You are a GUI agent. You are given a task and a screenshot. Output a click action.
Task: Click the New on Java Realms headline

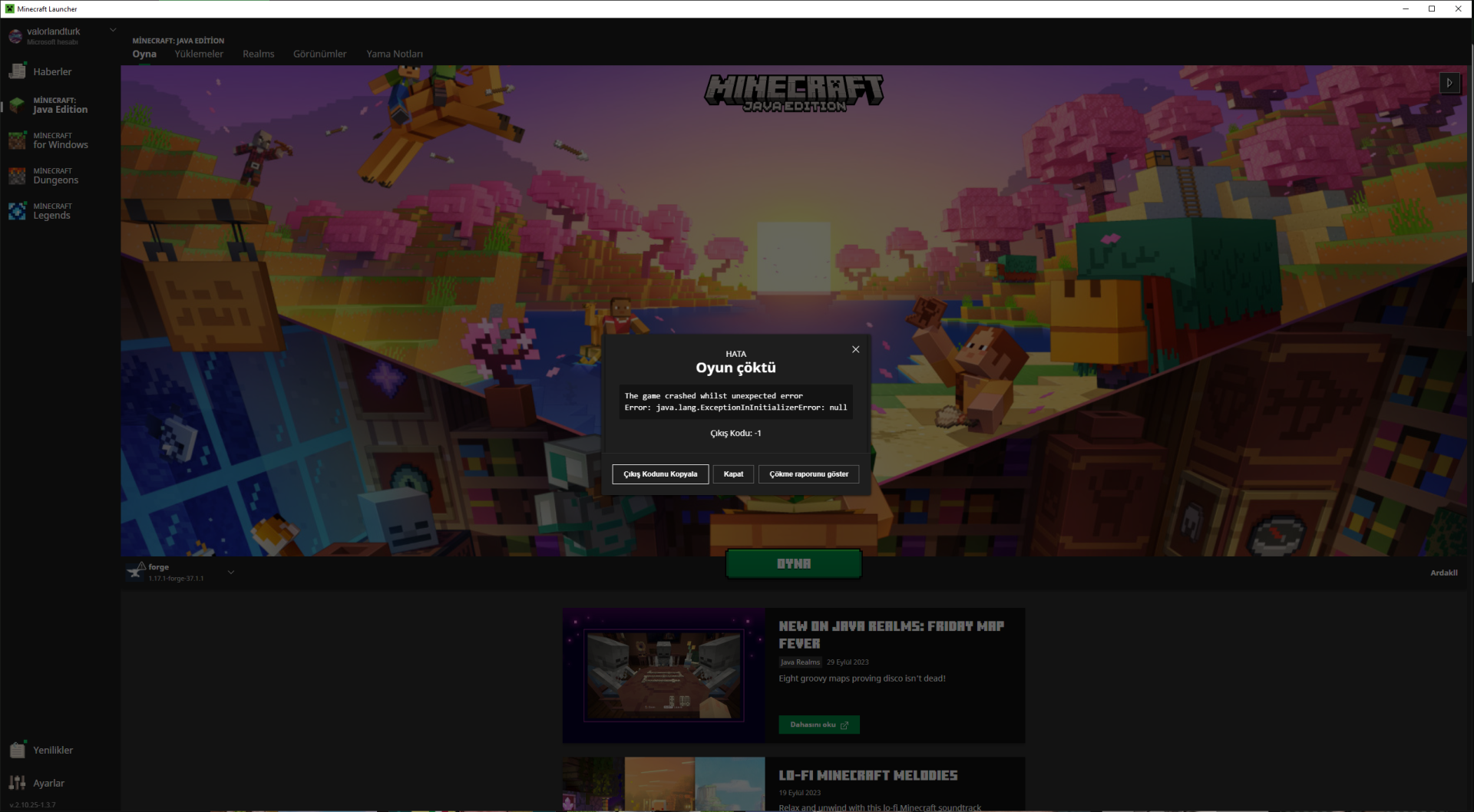(x=891, y=635)
